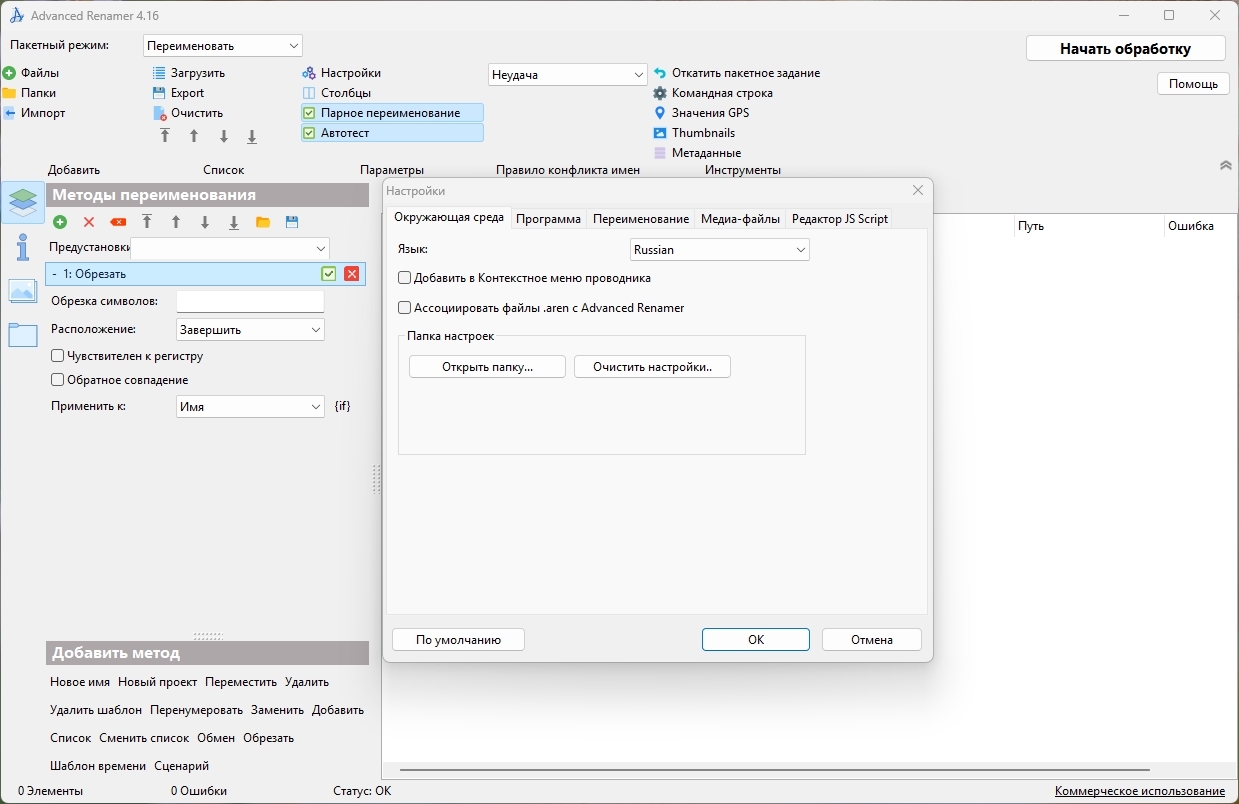Image resolution: width=1239 pixels, height=804 pixels.
Task: Confirm settings with OK button
Action: [756, 640]
